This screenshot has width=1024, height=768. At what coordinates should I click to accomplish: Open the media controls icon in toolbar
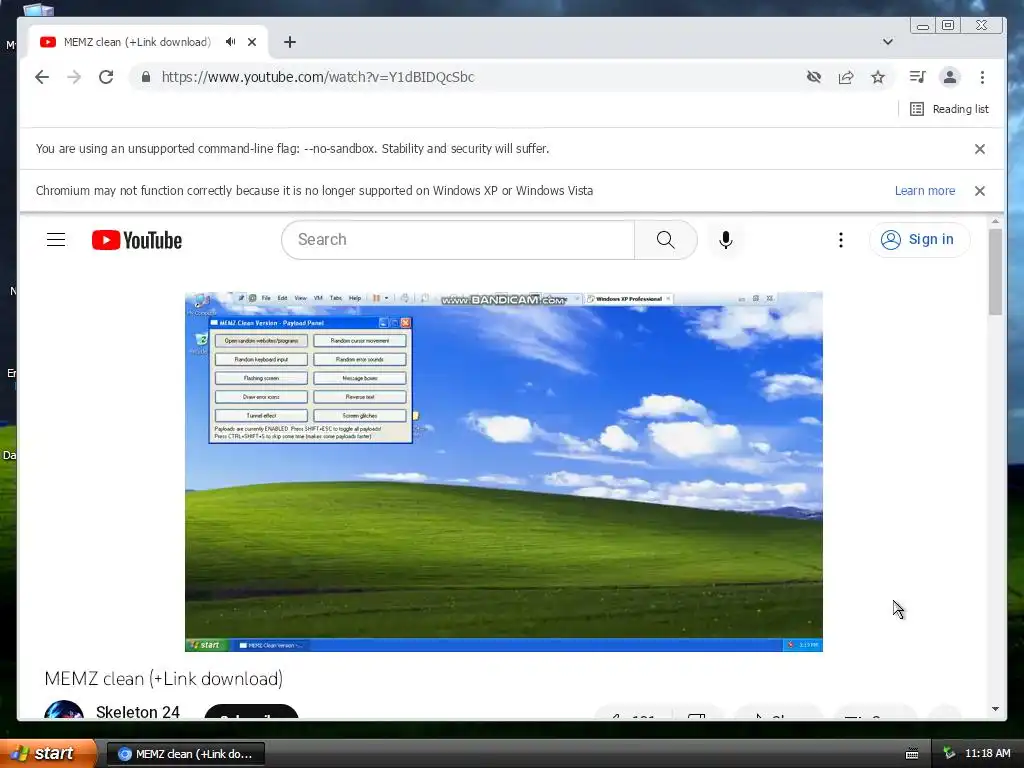pos(918,77)
